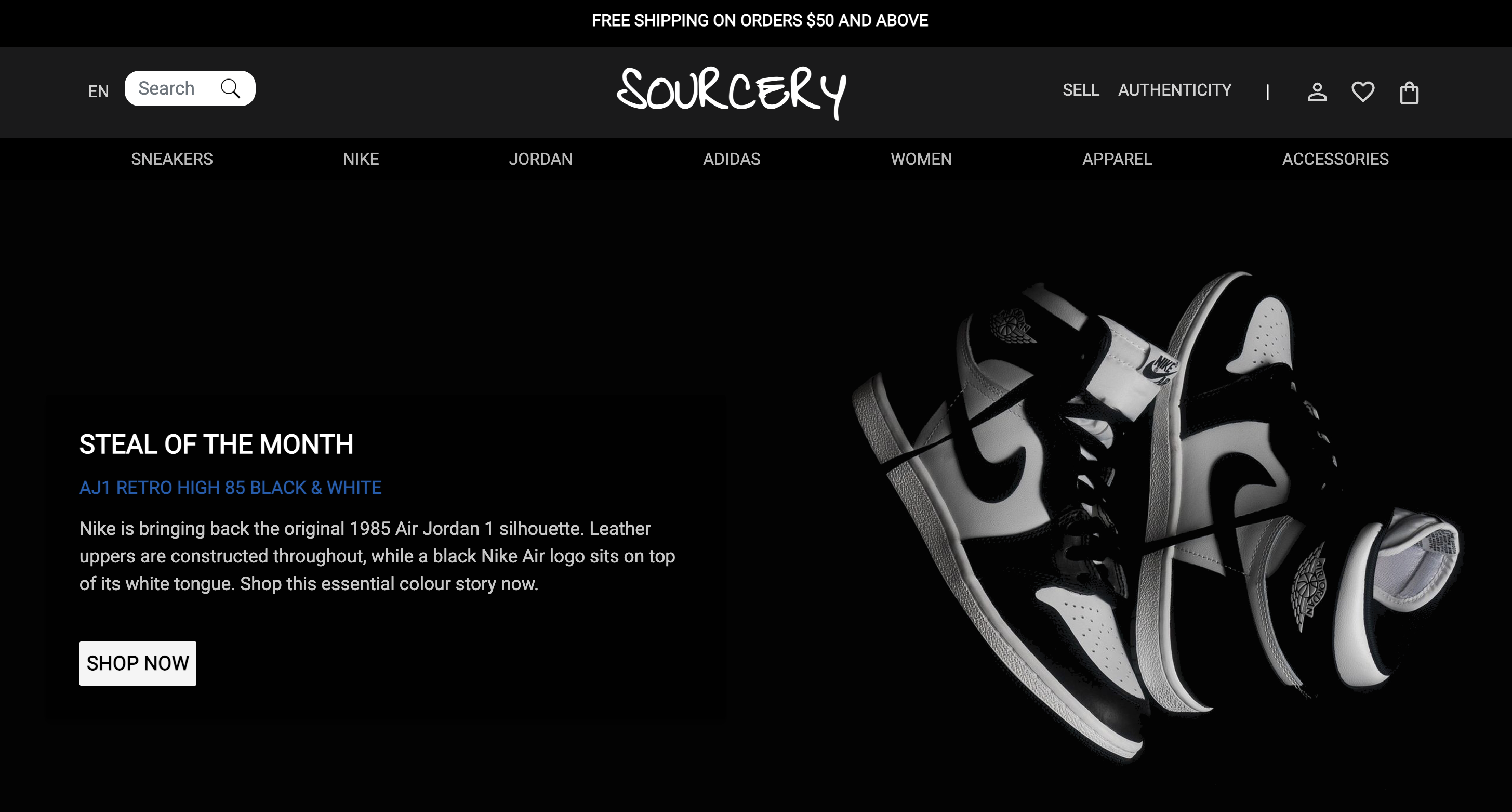The image size is (1512, 812).
Task: Open the user account icon
Action: click(1317, 92)
